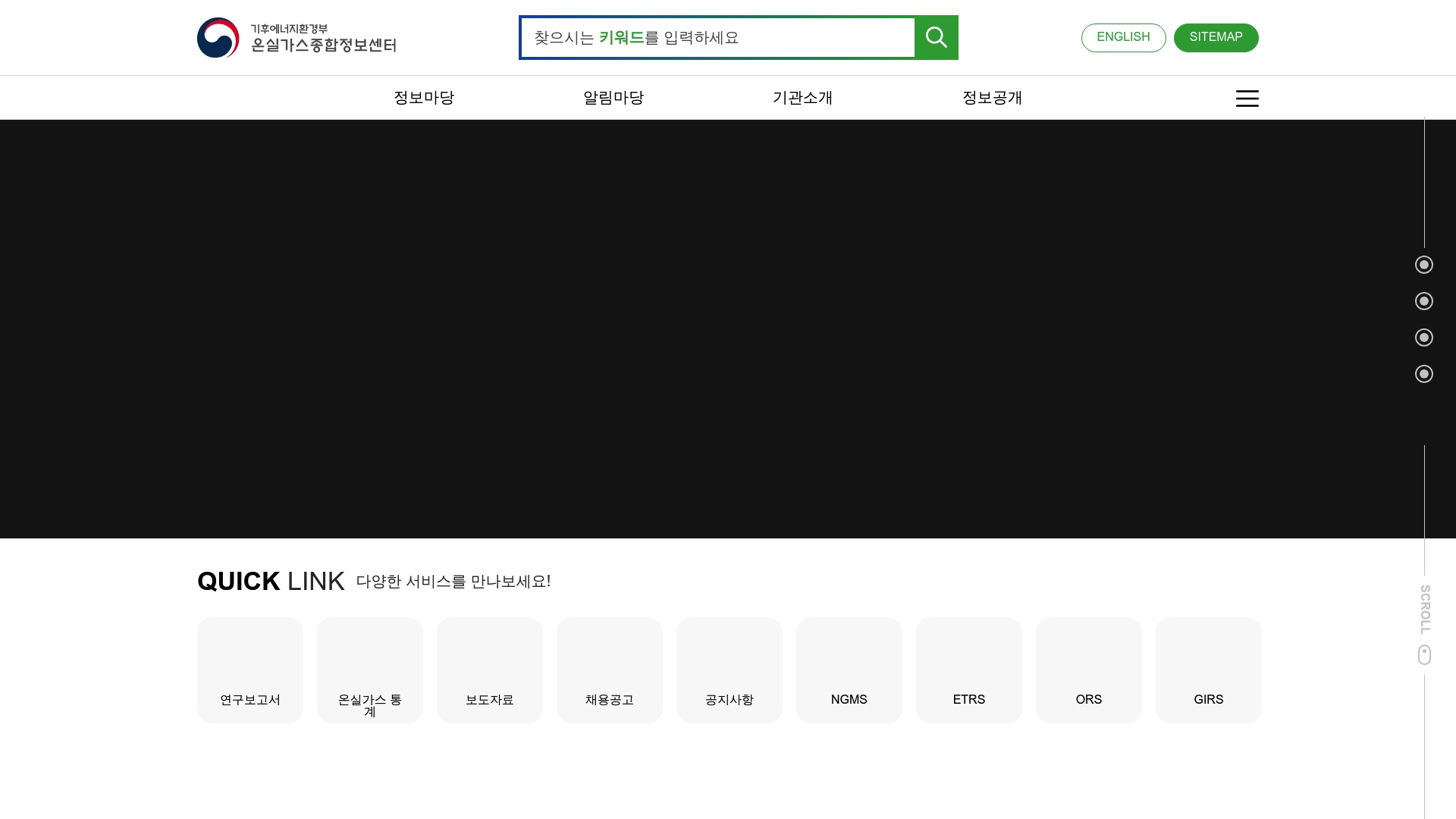Click the ENGLISH button
Image resolution: width=1456 pixels, height=819 pixels.
pyautogui.click(x=1123, y=37)
